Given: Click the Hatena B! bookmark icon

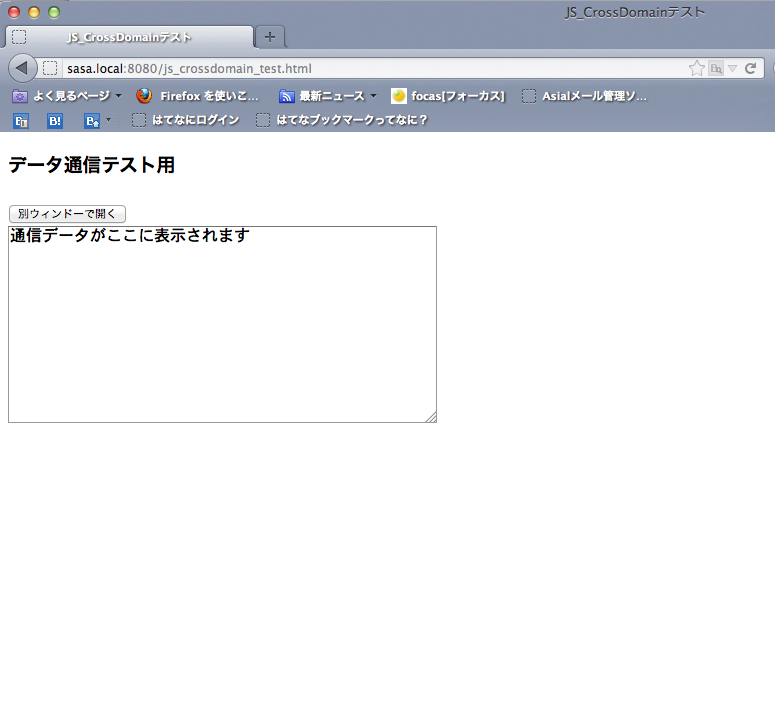Looking at the screenshot, I should [55, 120].
